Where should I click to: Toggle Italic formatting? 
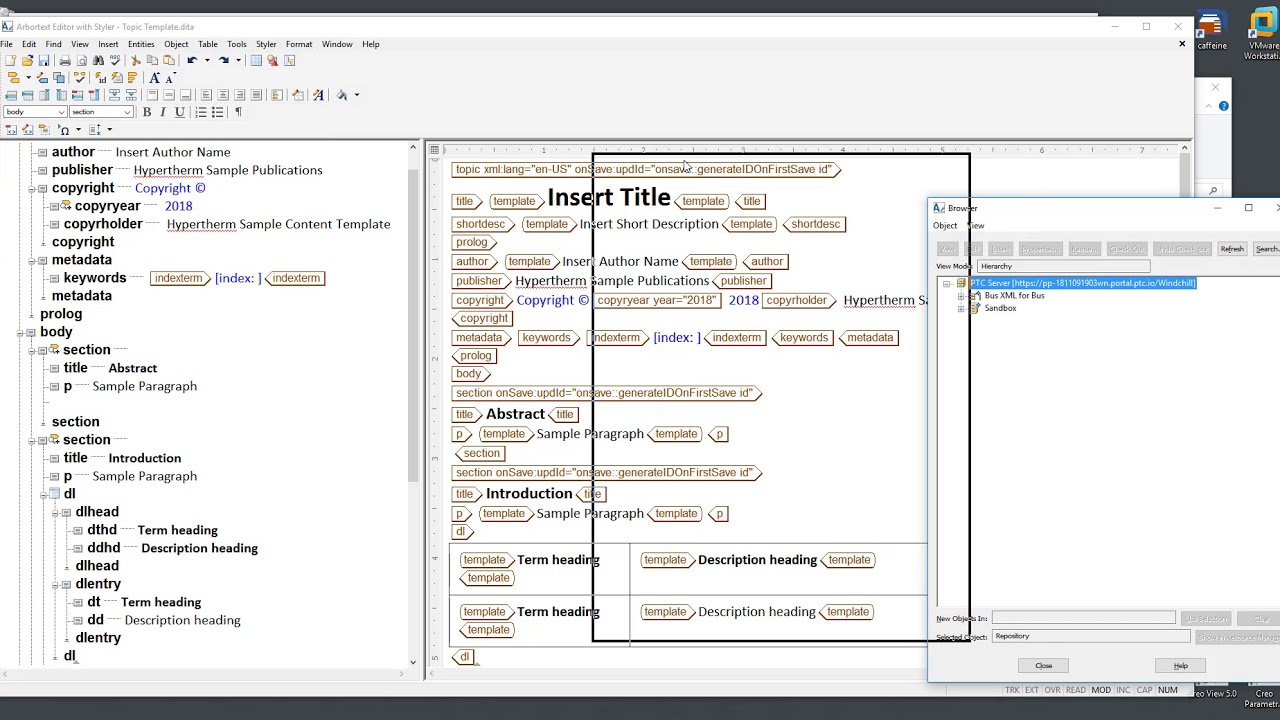pos(163,112)
